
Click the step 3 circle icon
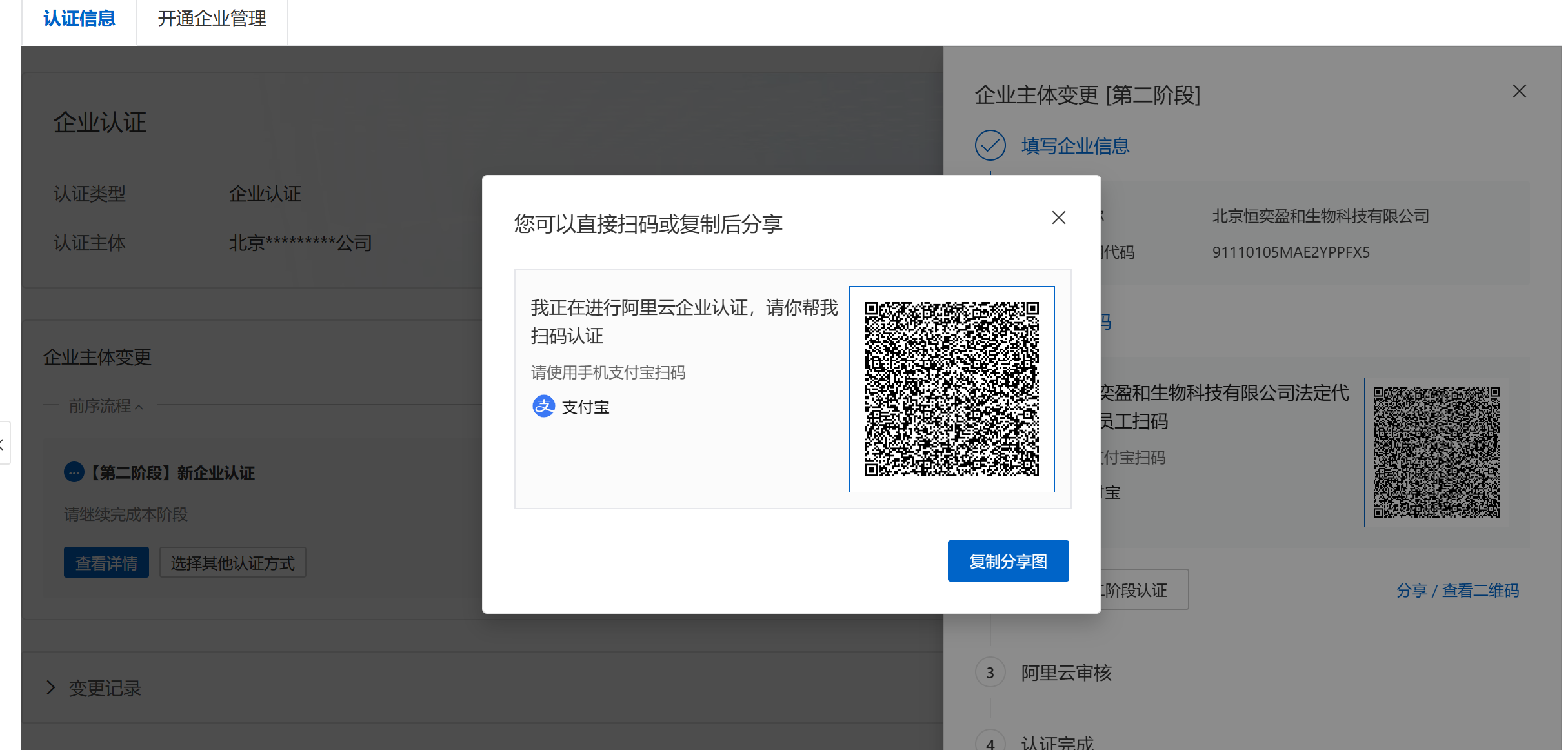click(x=990, y=673)
